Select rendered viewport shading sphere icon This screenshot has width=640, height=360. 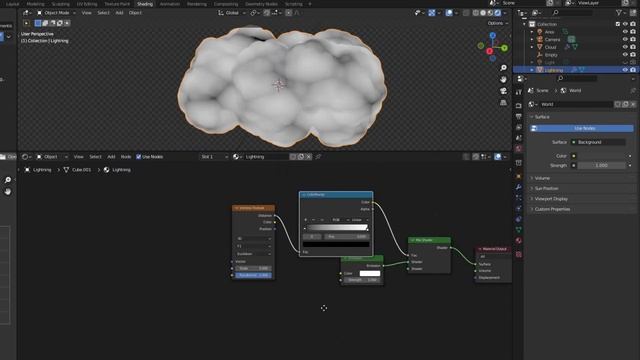point(498,13)
